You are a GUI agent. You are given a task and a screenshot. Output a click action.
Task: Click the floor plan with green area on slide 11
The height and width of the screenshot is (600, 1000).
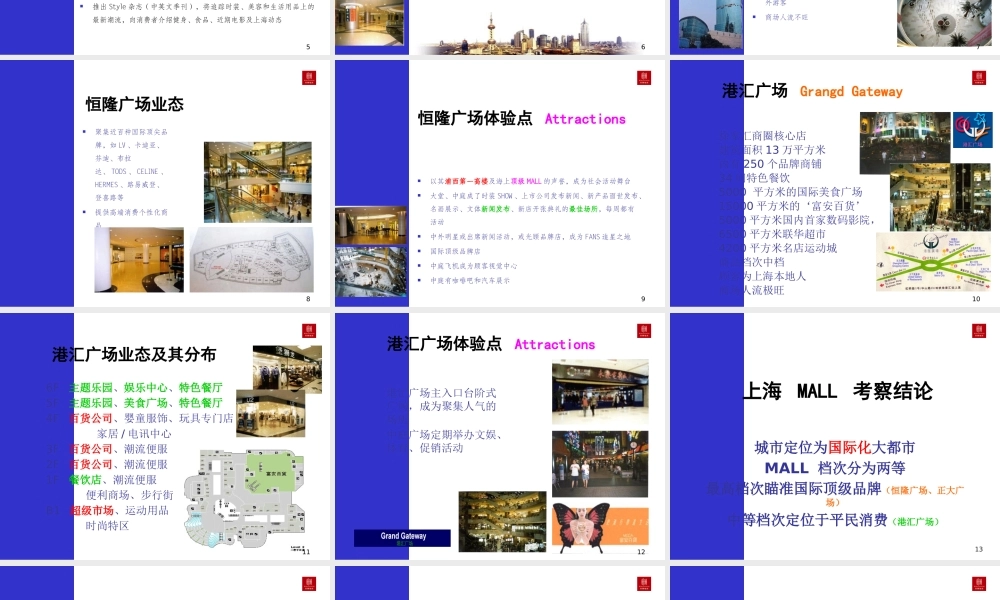click(245, 498)
